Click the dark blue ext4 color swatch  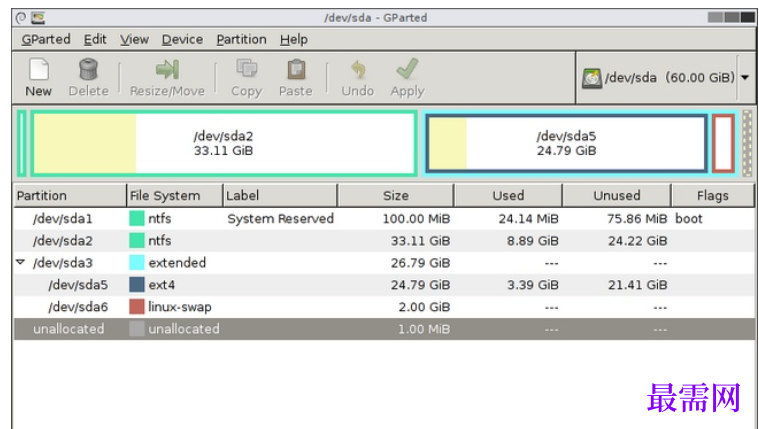click(137, 285)
